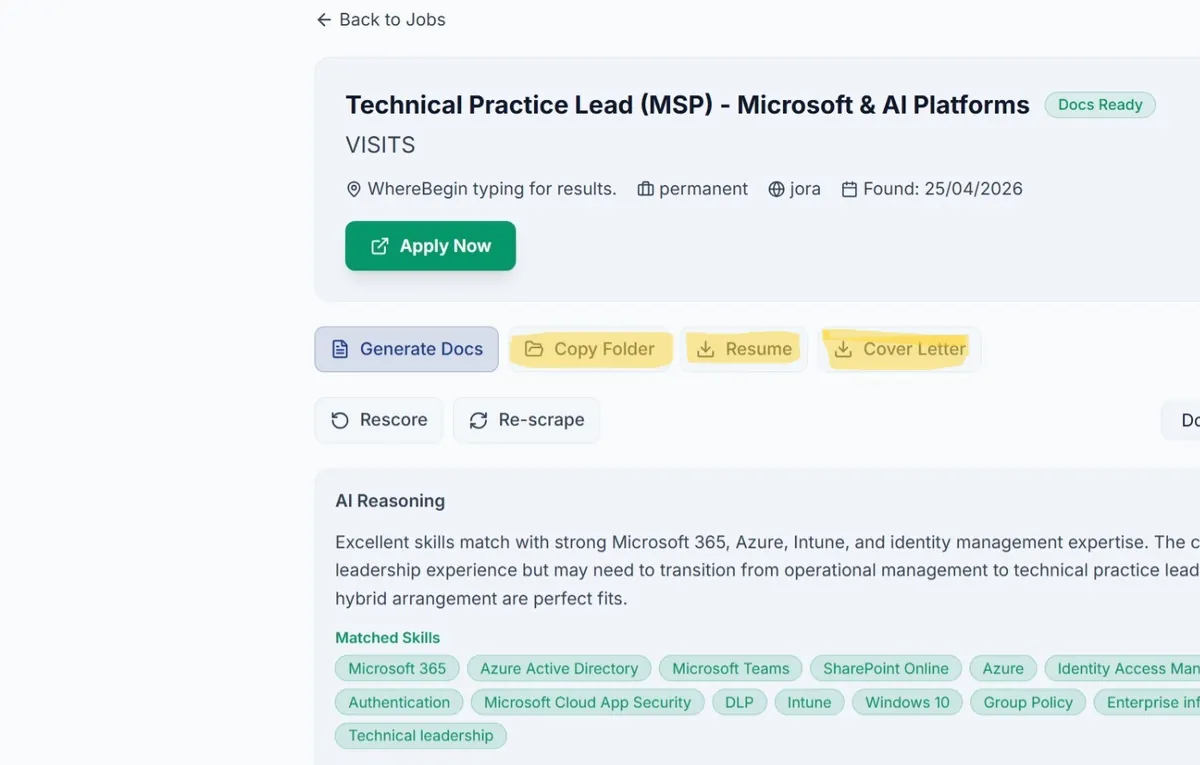The height and width of the screenshot is (765, 1200).
Task: Click the refresh icon in Re-scrape
Action: coord(478,420)
